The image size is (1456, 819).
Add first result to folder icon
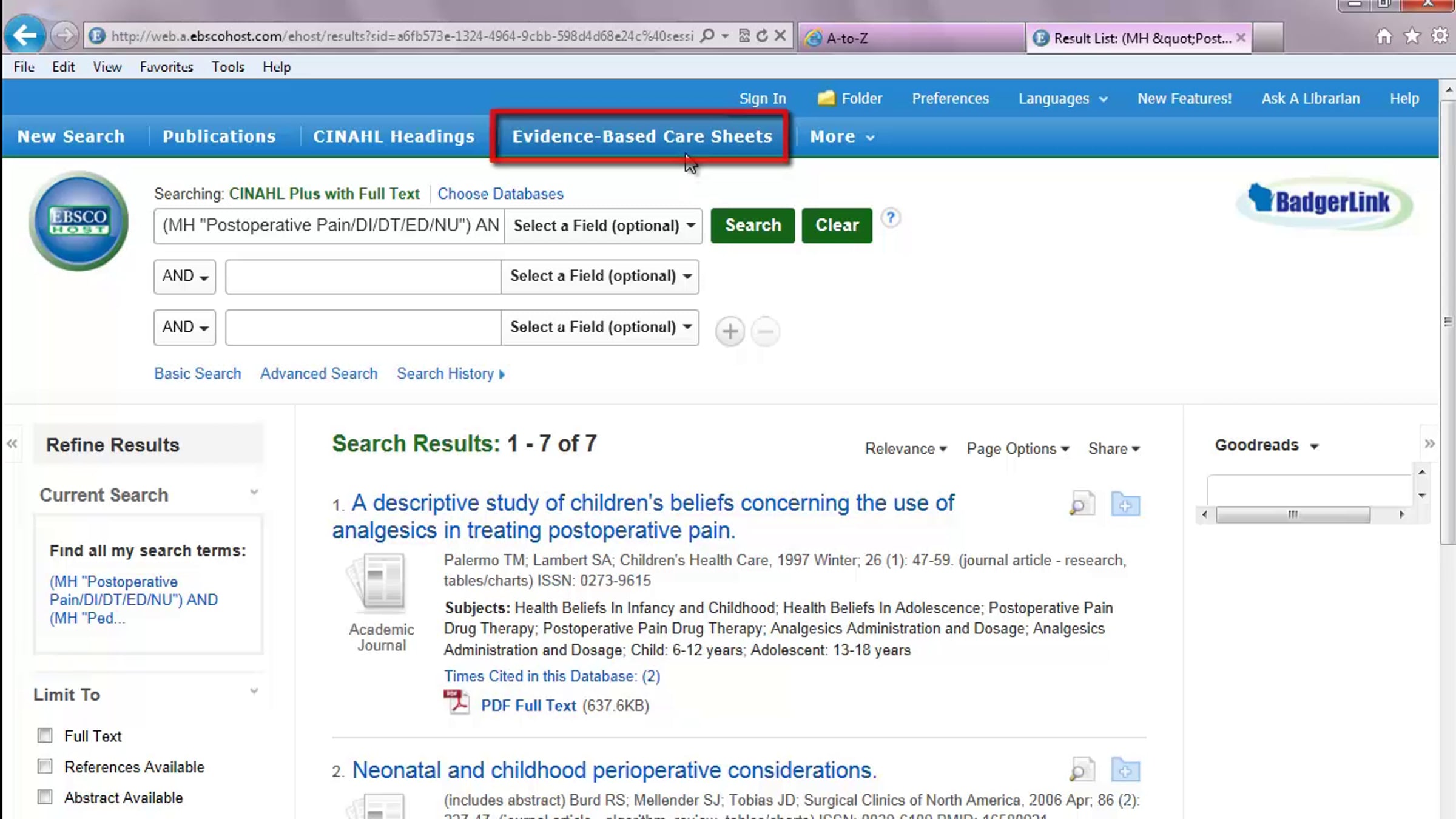pyautogui.click(x=1125, y=504)
